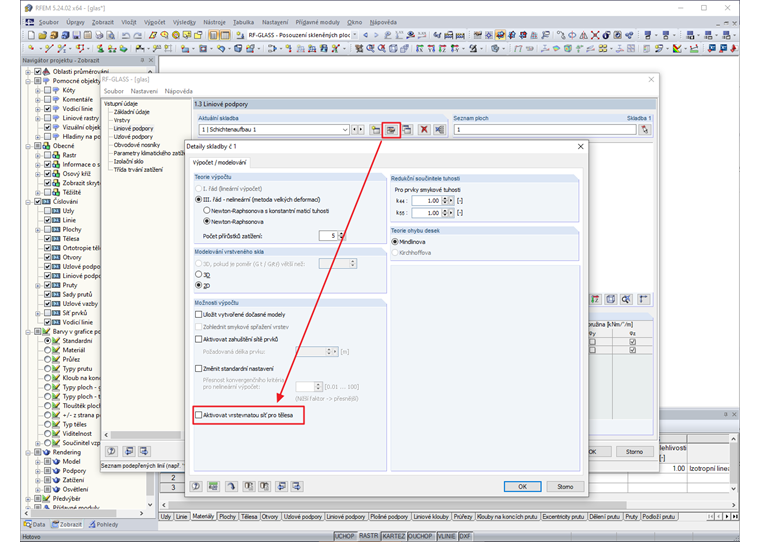Screen dimensions: 760x542
Task: Click the help icon in RF-GLASS window bottom
Action: [111, 451]
